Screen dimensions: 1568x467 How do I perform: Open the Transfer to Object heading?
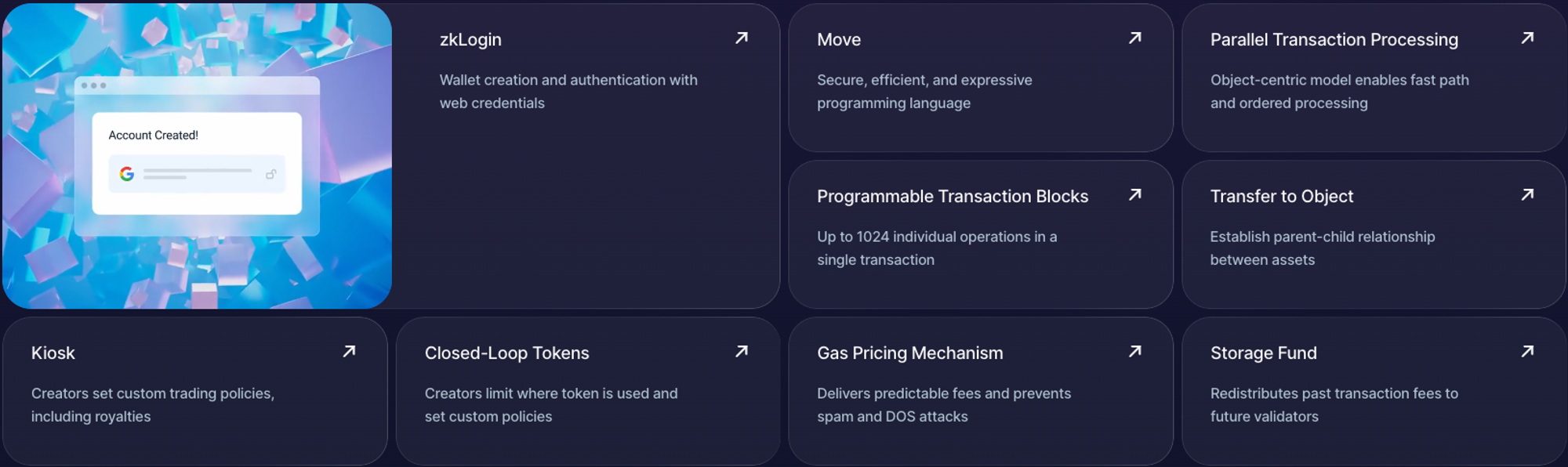tap(1281, 197)
